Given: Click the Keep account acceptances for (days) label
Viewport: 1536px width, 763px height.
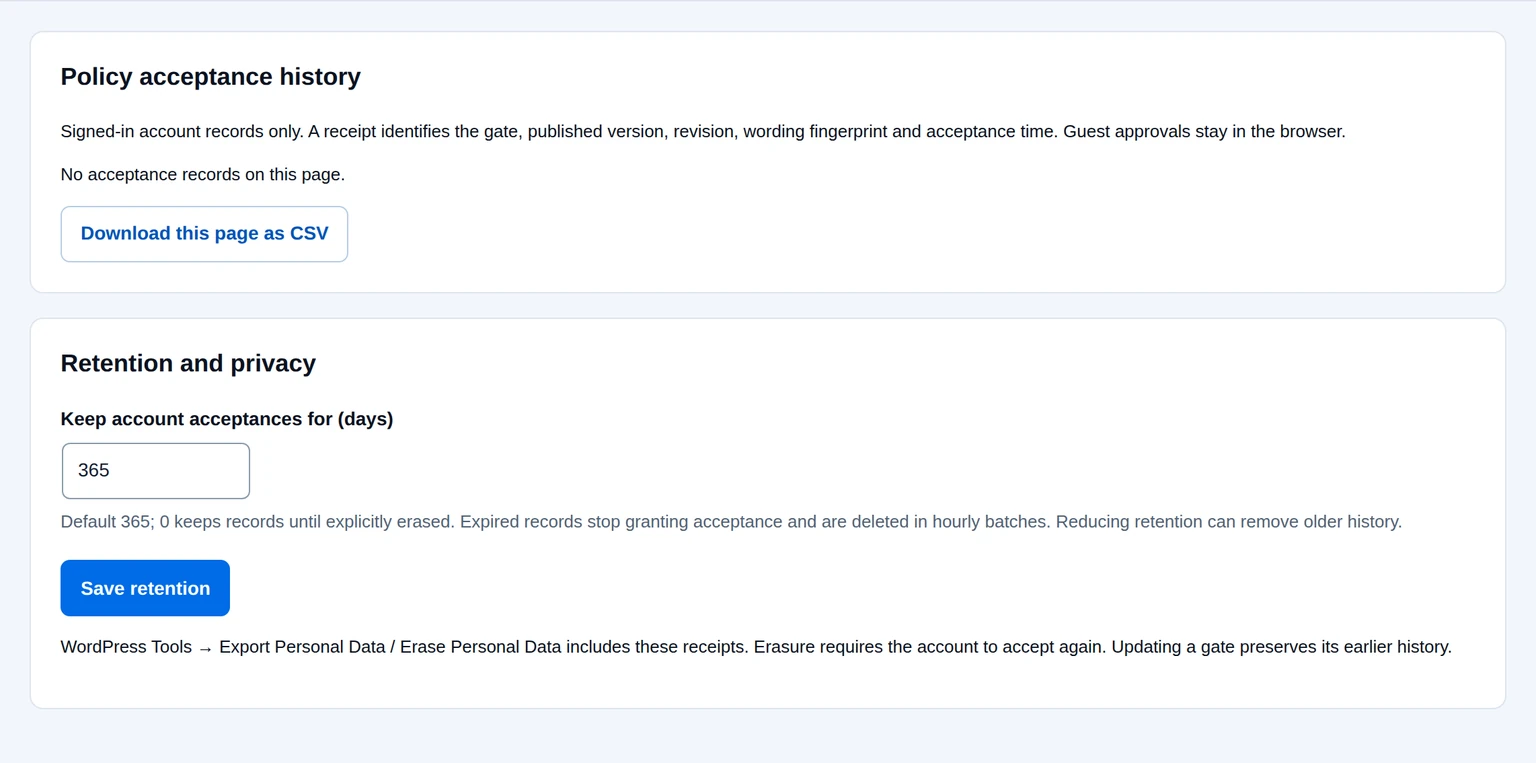Looking at the screenshot, I should (227, 419).
